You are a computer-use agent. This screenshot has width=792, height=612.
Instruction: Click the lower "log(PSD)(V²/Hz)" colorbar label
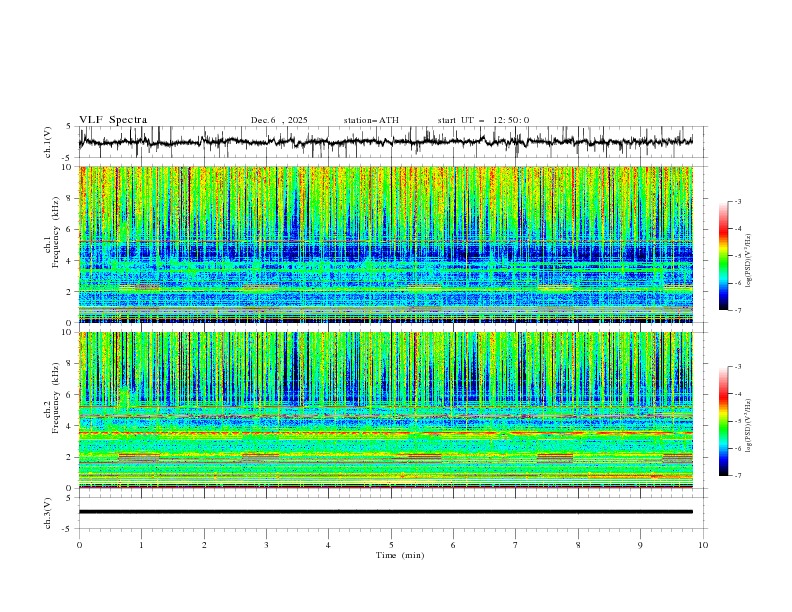(x=748, y=426)
